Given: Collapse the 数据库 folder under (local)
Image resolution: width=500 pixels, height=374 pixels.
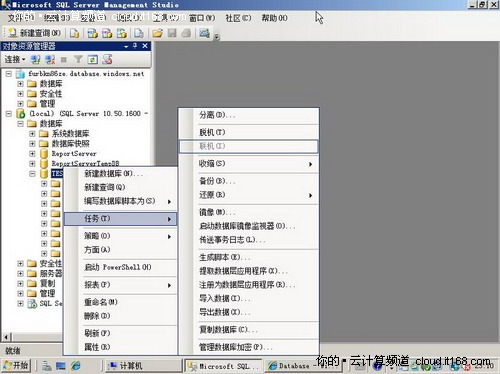Looking at the screenshot, I should [20, 124].
